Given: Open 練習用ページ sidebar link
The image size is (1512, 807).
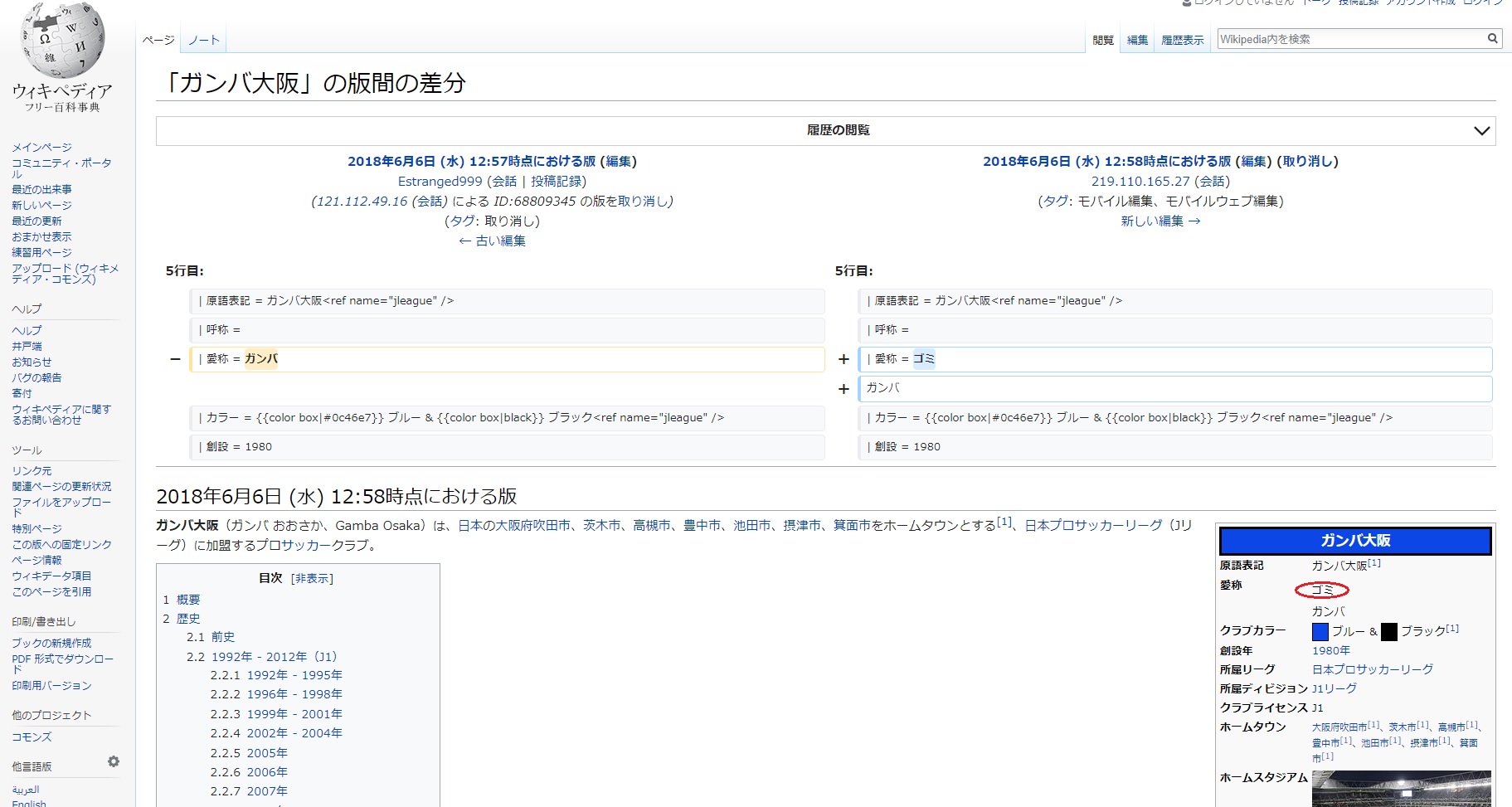Looking at the screenshot, I should (41, 252).
